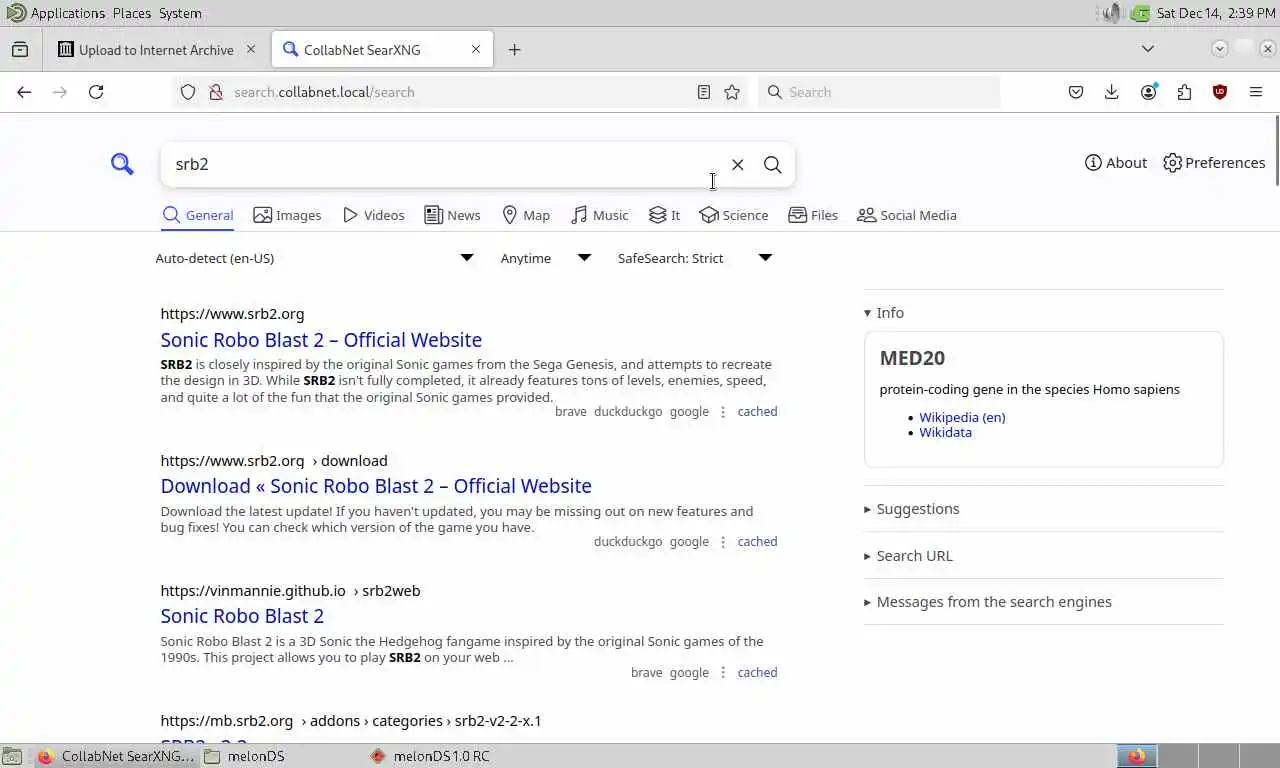1280x768 pixels.
Task: Switch to News search category
Action: (452, 215)
